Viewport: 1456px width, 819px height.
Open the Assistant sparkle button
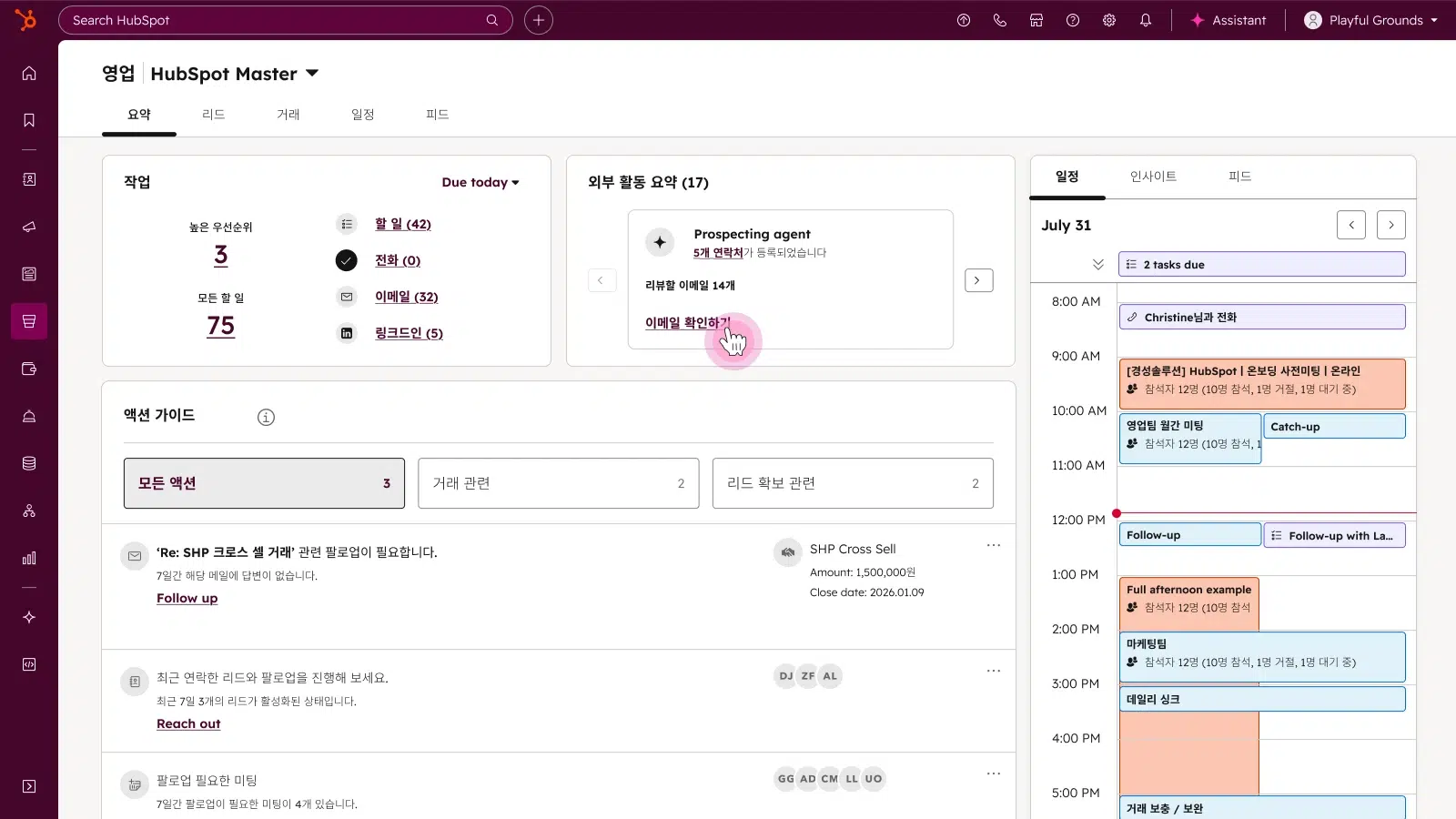click(1228, 20)
